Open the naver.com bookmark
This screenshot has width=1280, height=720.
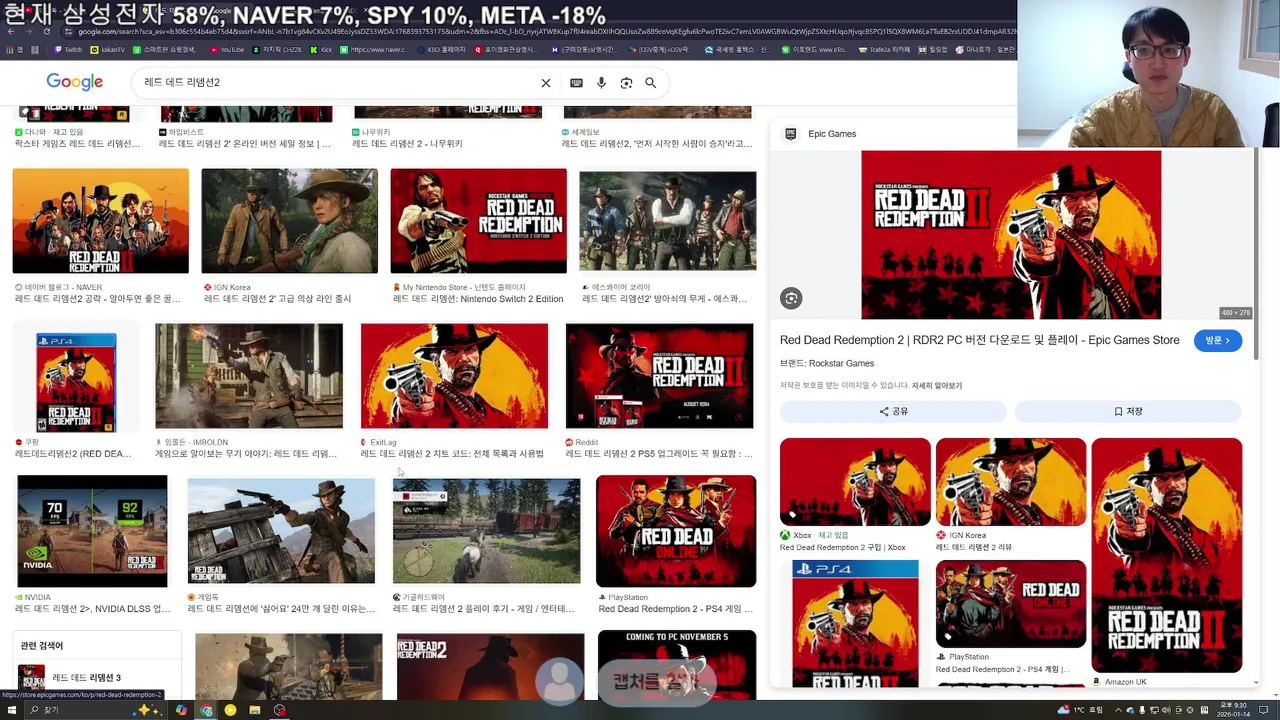pos(373,49)
